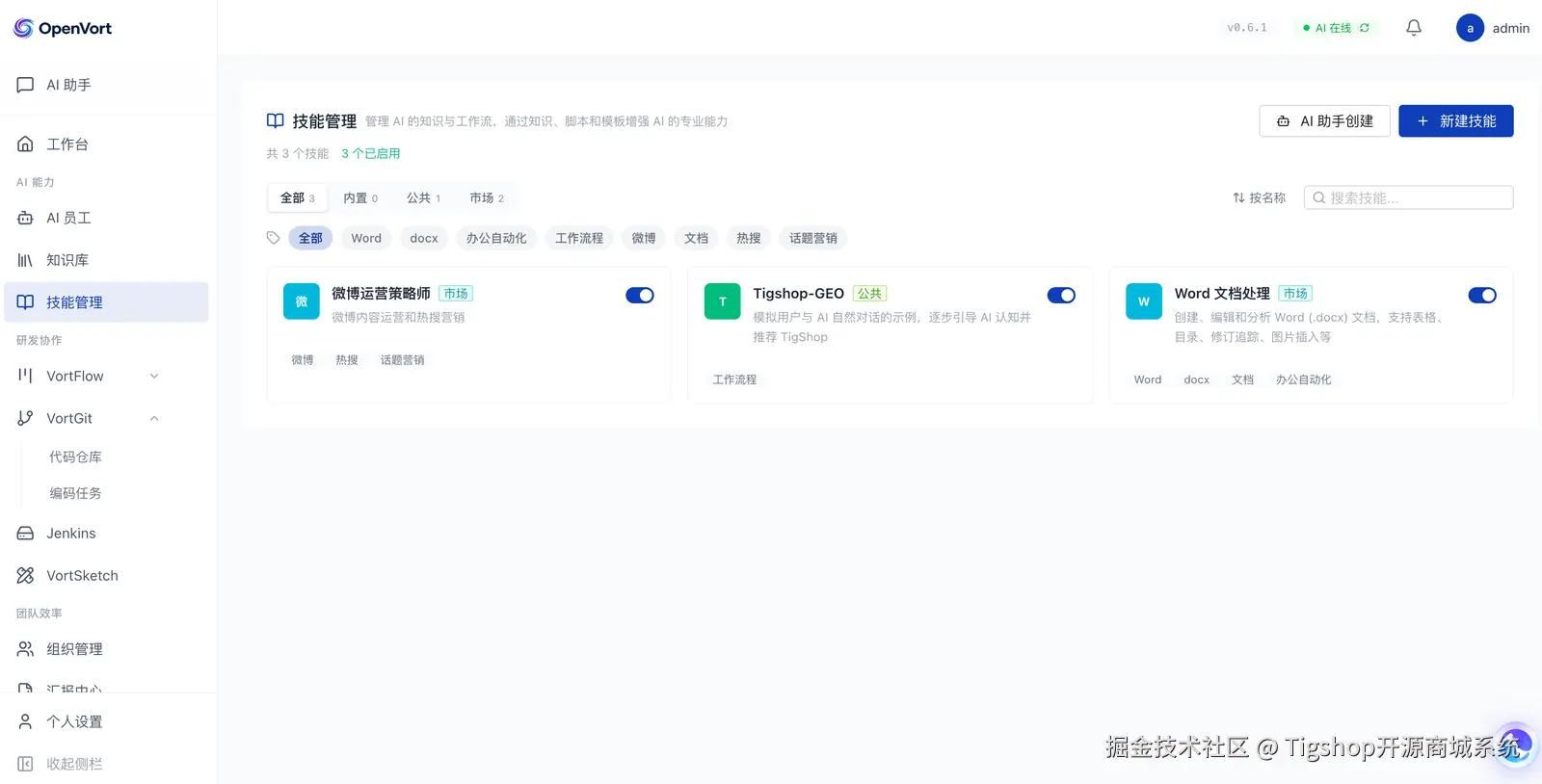Open Jenkins in the sidebar
The width and height of the screenshot is (1542, 784).
(106, 534)
